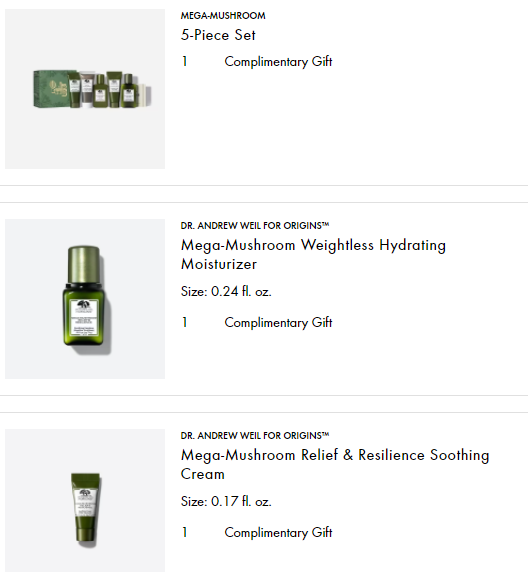528x572 pixels.
Task: Click the MEGA-MUSHROOM brand label
Action: click(x=223, y=16)
